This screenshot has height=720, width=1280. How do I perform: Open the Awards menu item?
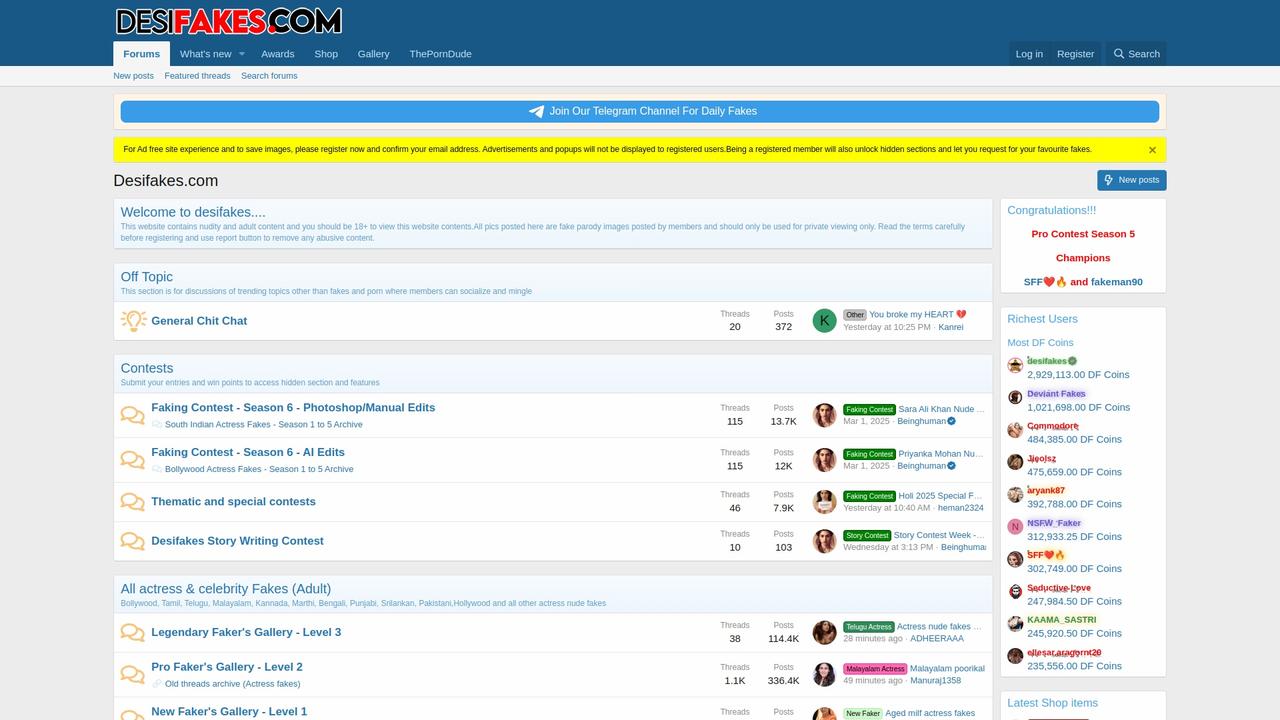pos(277,54)
